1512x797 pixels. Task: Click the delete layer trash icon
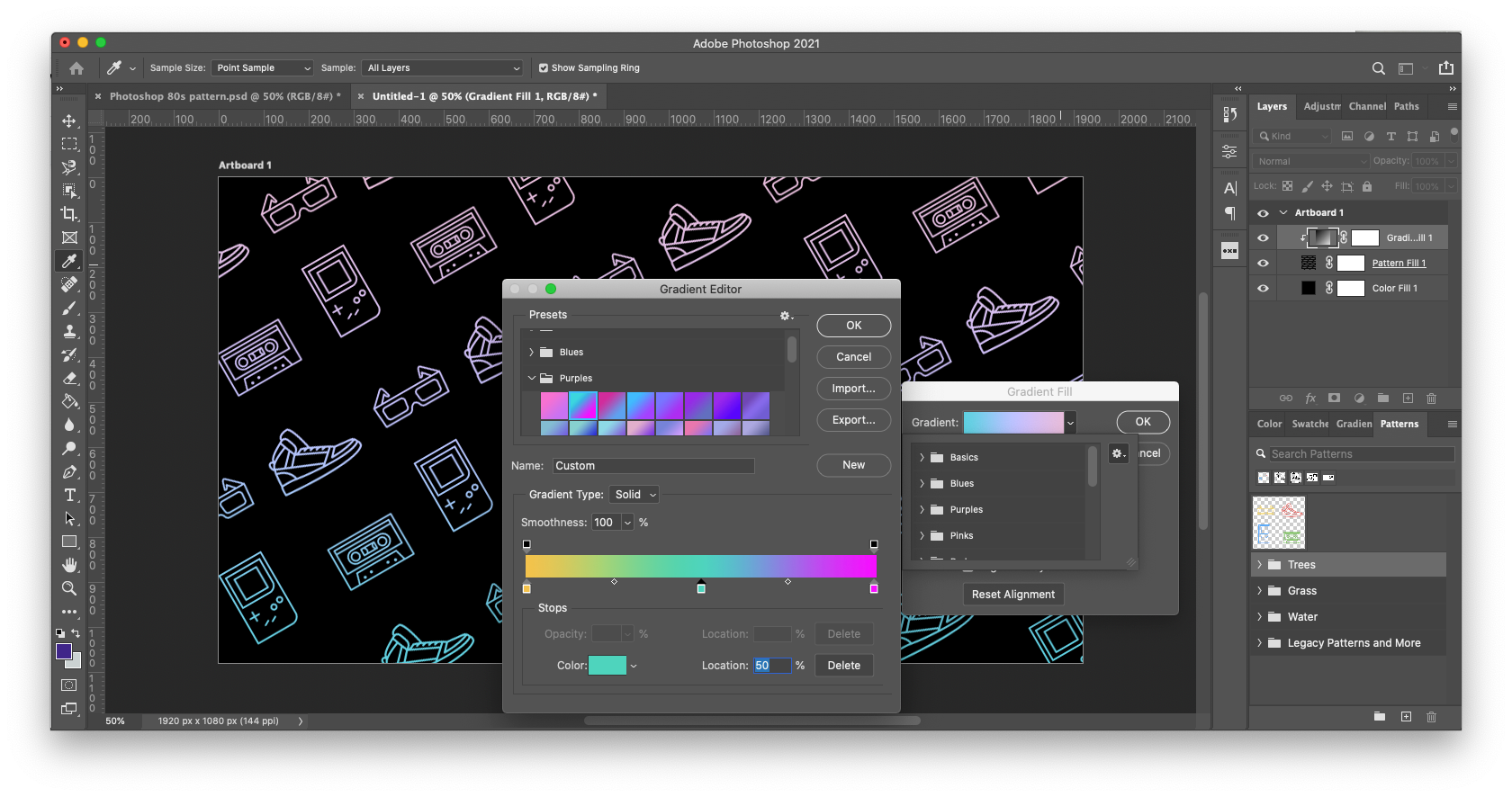tap(1431, 398)
